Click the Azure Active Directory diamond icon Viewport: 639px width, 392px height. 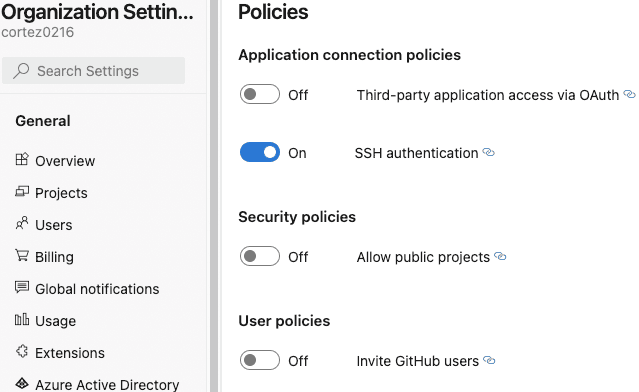22,383
